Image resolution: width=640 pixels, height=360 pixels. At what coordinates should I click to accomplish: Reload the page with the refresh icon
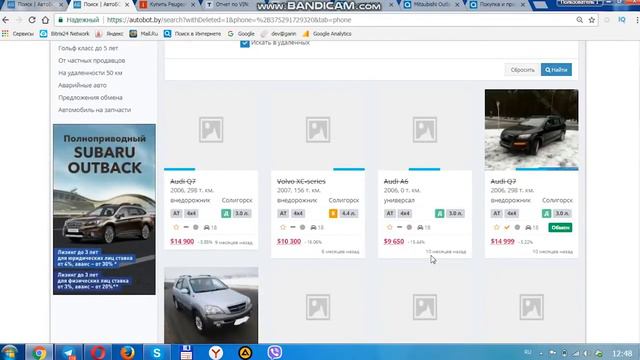pyautogui.click(x=32, y=20)
